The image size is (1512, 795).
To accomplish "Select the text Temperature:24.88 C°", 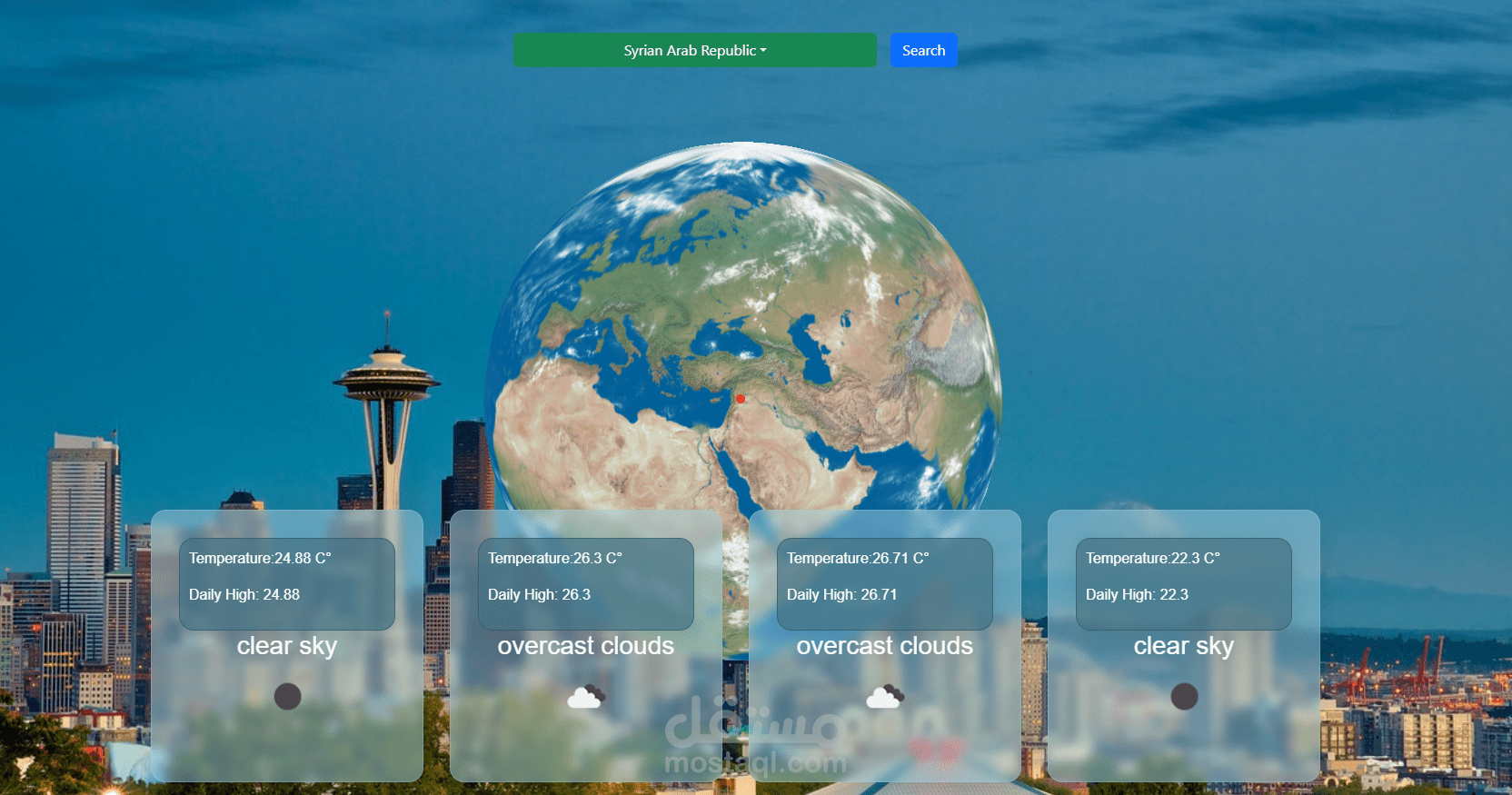I will click(x=260, y=558).
